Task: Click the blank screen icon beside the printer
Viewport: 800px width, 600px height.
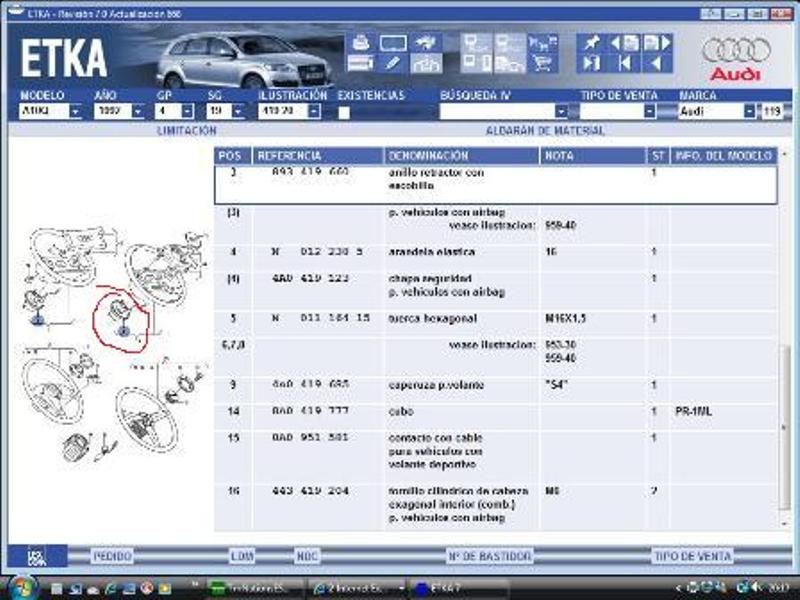Action: click(393, 43)
